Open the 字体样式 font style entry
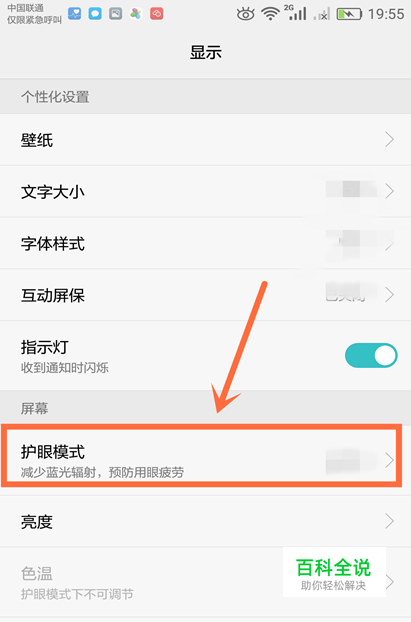Viewport: 411px width, 622px height. (206, 243)
